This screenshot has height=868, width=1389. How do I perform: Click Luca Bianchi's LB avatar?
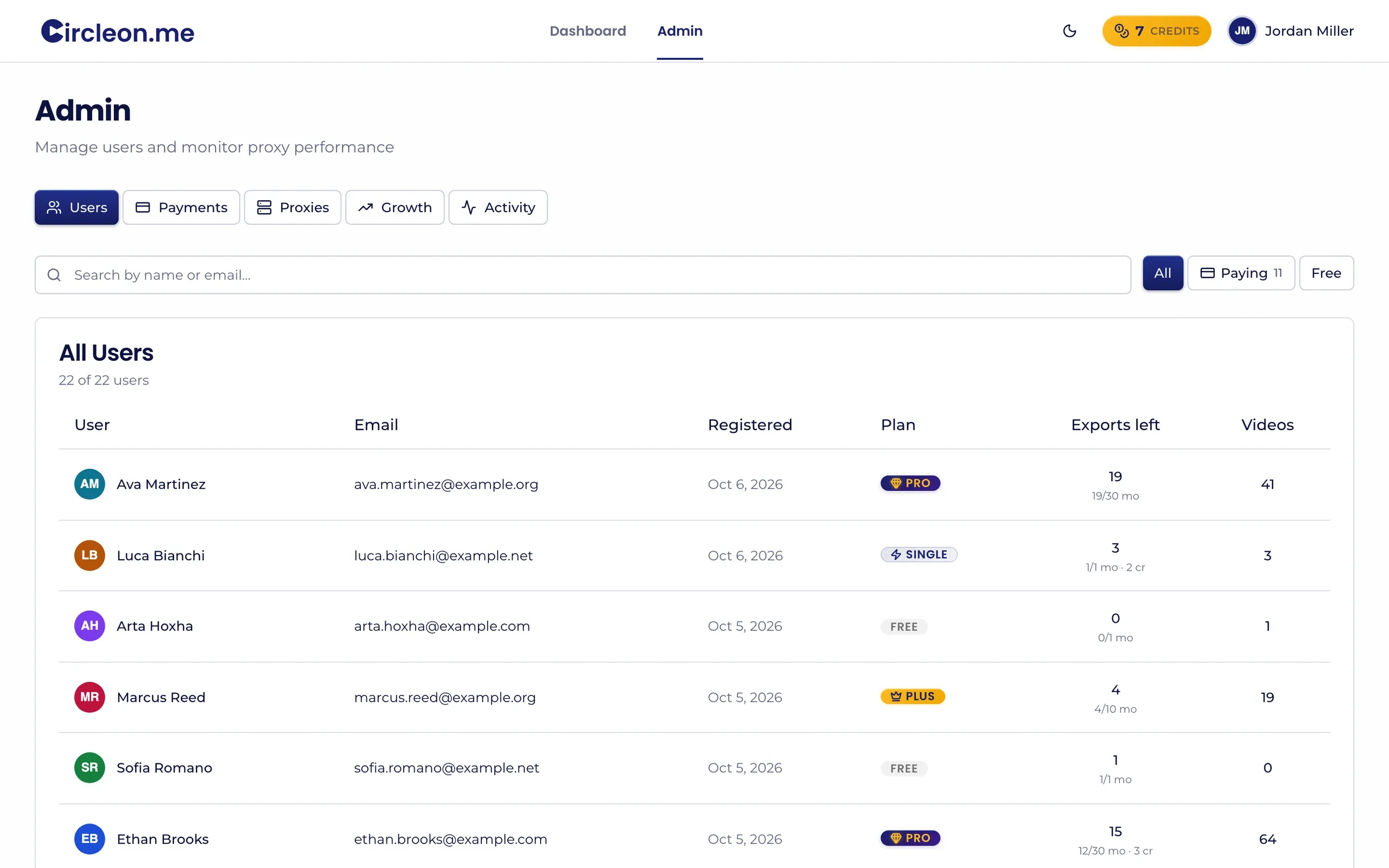90,555
